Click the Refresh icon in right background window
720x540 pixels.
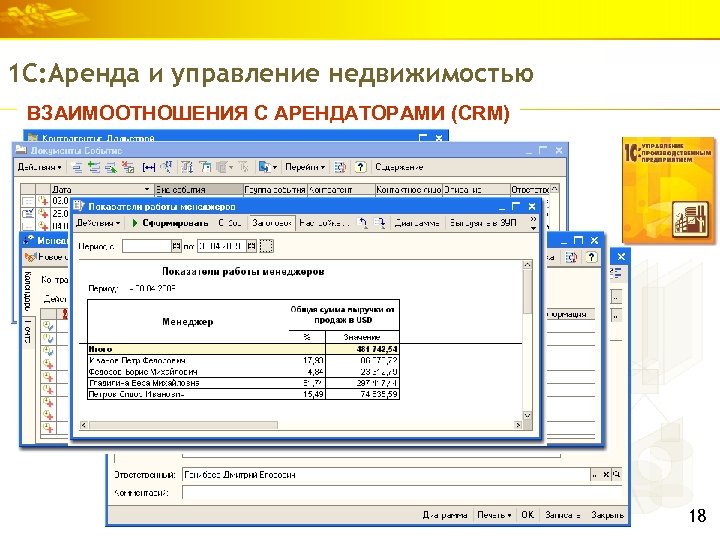click(571, 258)
